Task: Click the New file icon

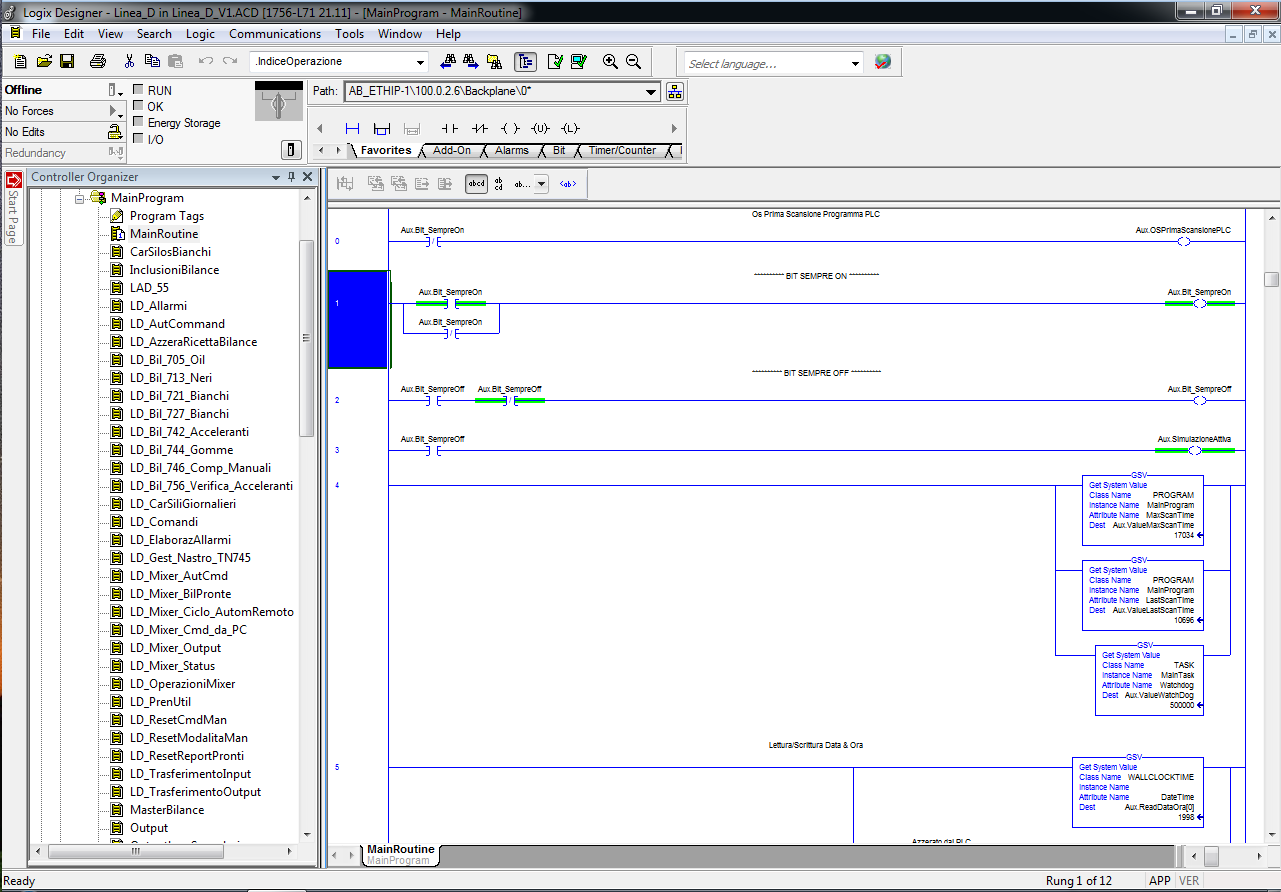Action: [21, 61]
